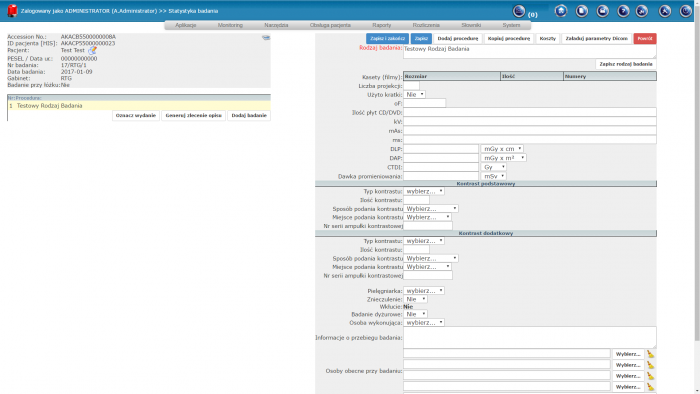Screen dimensions: 700x394
Task: Open the Rozliczenia menu
Action: click(x=426, y=25)
